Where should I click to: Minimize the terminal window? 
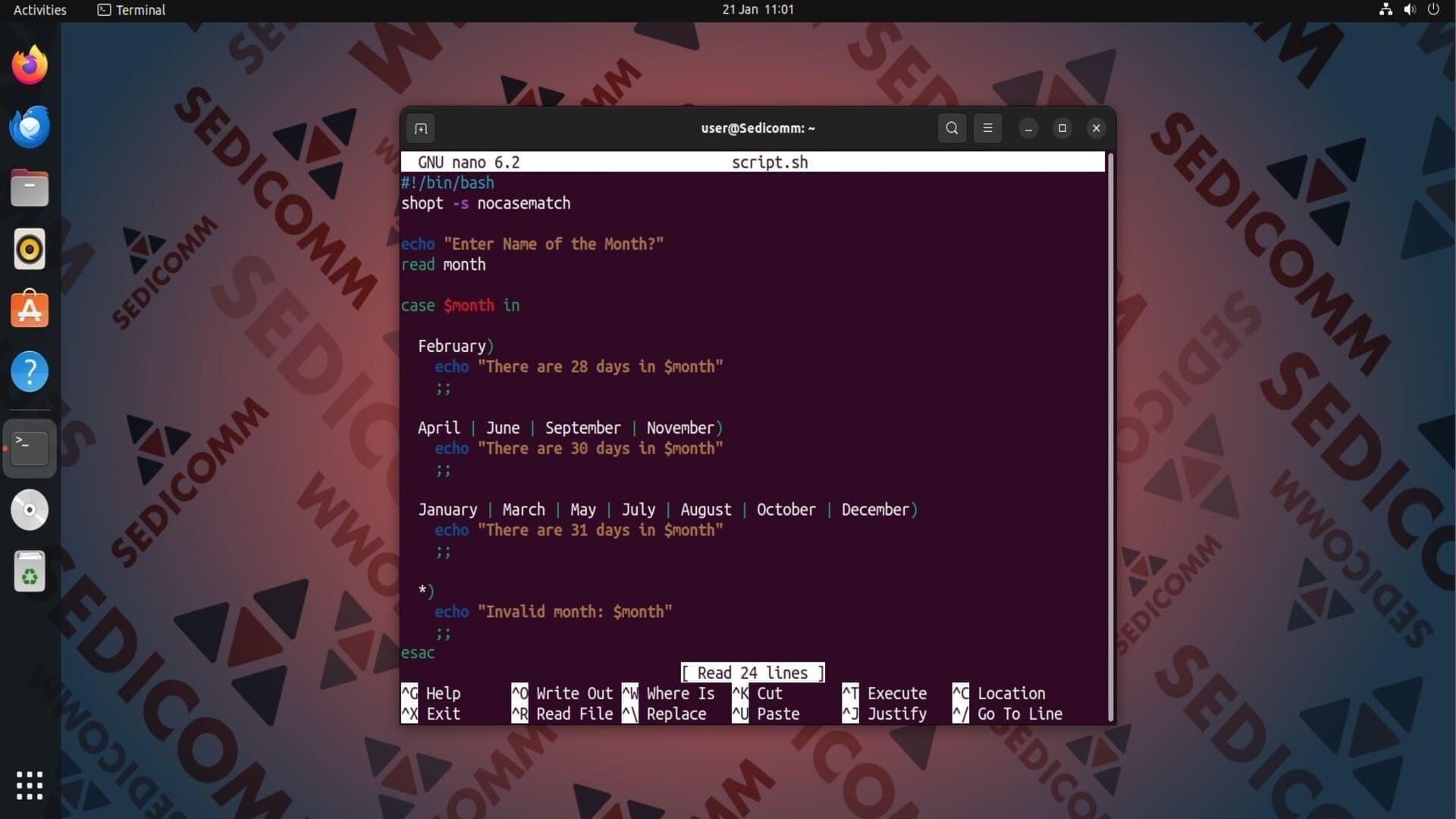point(1028,128)
